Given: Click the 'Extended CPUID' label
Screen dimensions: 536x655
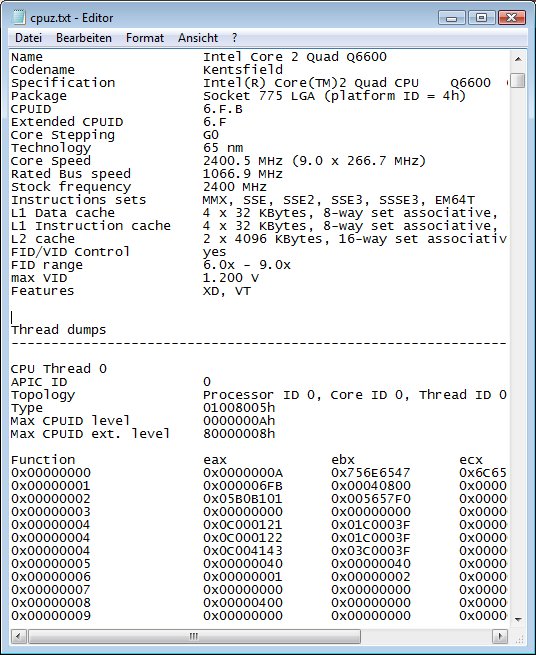Looking at the screenshot, I should click(x=67, y=122).
